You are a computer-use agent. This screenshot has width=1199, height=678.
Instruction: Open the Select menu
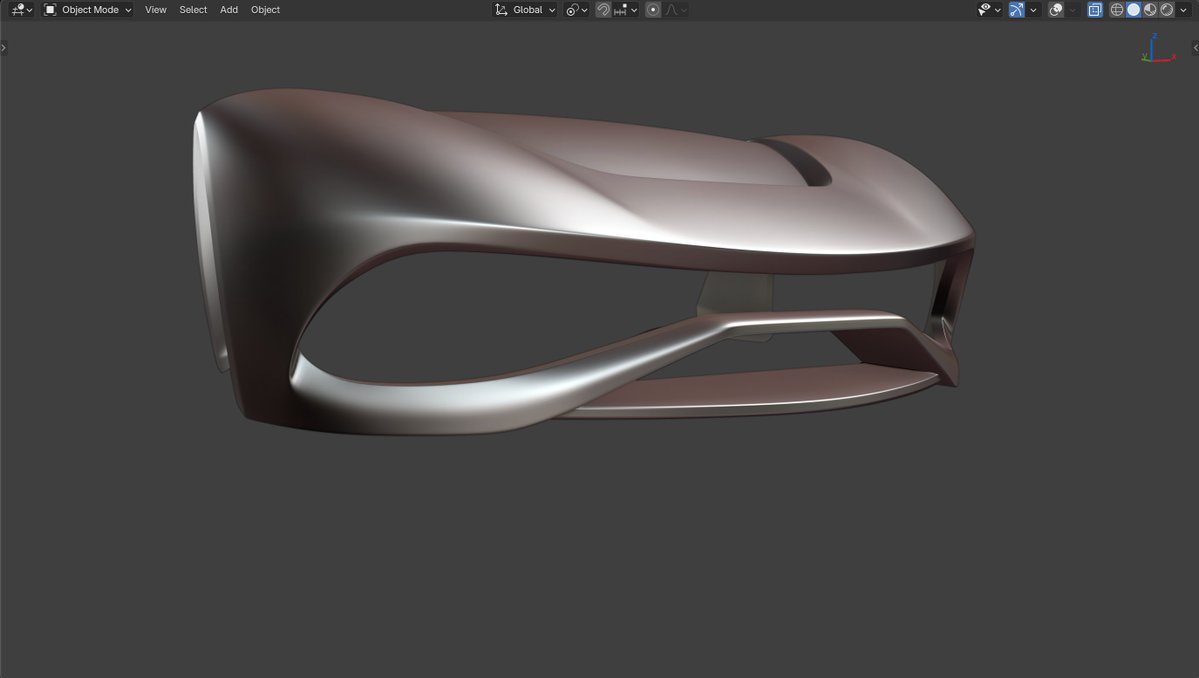(x=192, y=9)
